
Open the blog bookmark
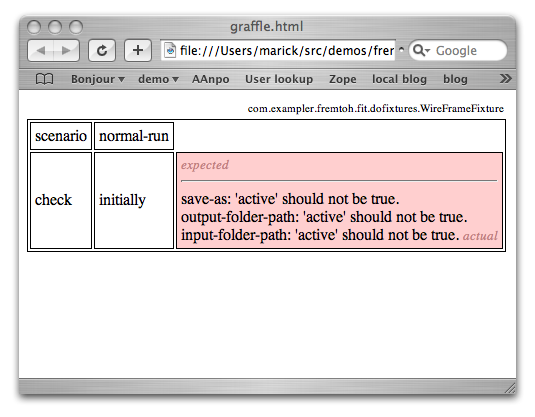455,79
